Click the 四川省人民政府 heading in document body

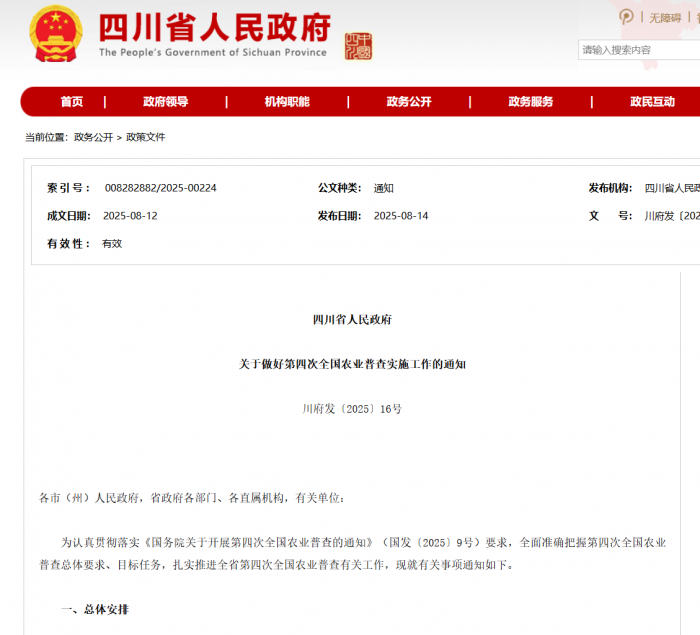[352, 320]
